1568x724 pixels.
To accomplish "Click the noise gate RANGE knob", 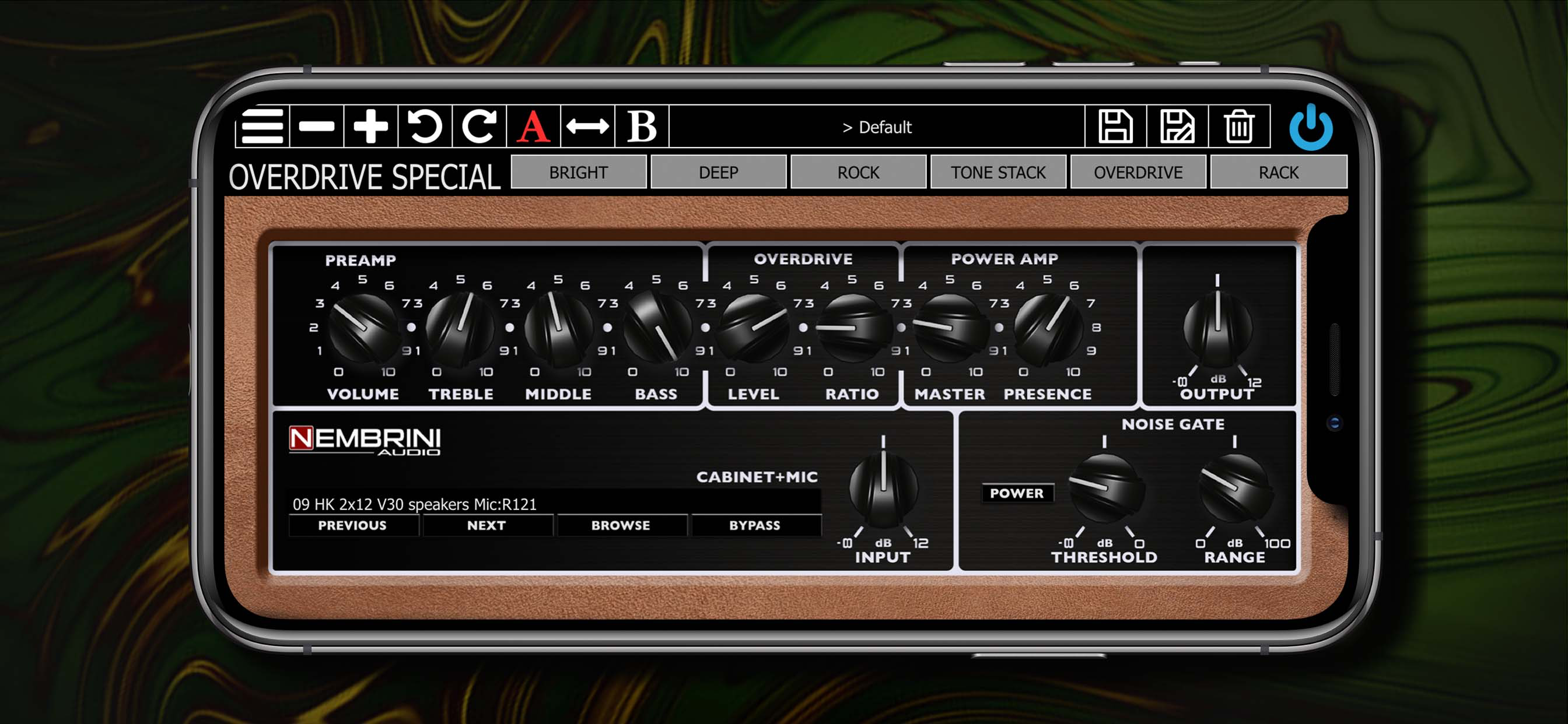I will [x=1235, y=488].
